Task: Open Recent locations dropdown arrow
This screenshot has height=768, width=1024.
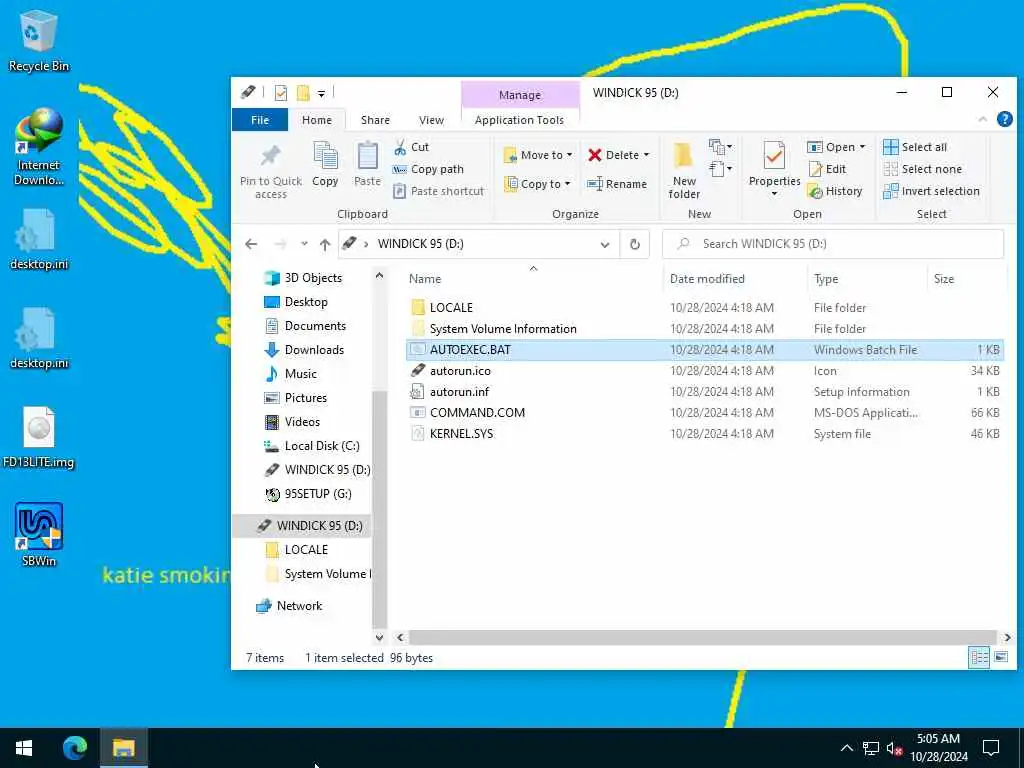Action: coord(304,244)
